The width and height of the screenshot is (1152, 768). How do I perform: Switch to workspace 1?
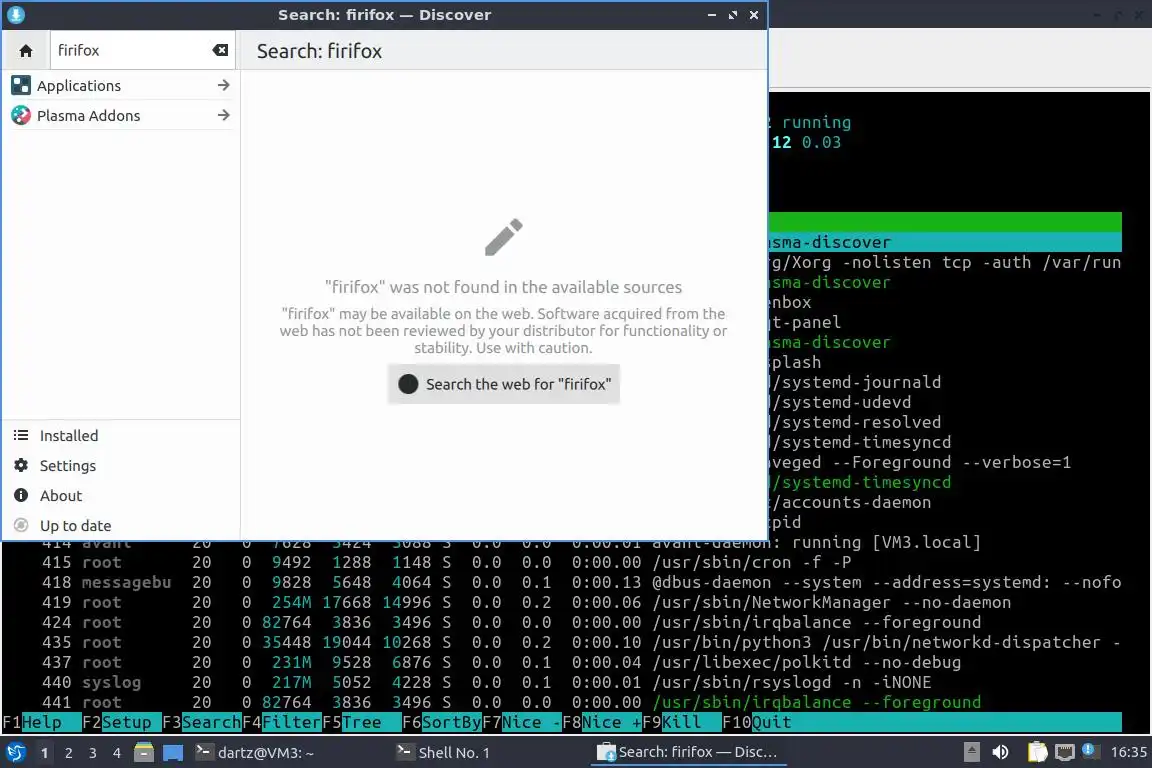click(45, 753)
